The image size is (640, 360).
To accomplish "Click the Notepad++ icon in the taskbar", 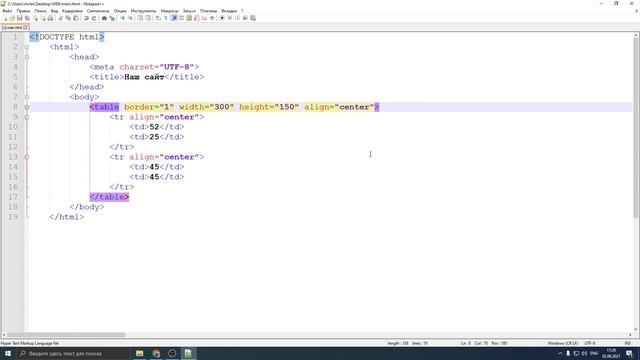I will click(x=188, y=353).
